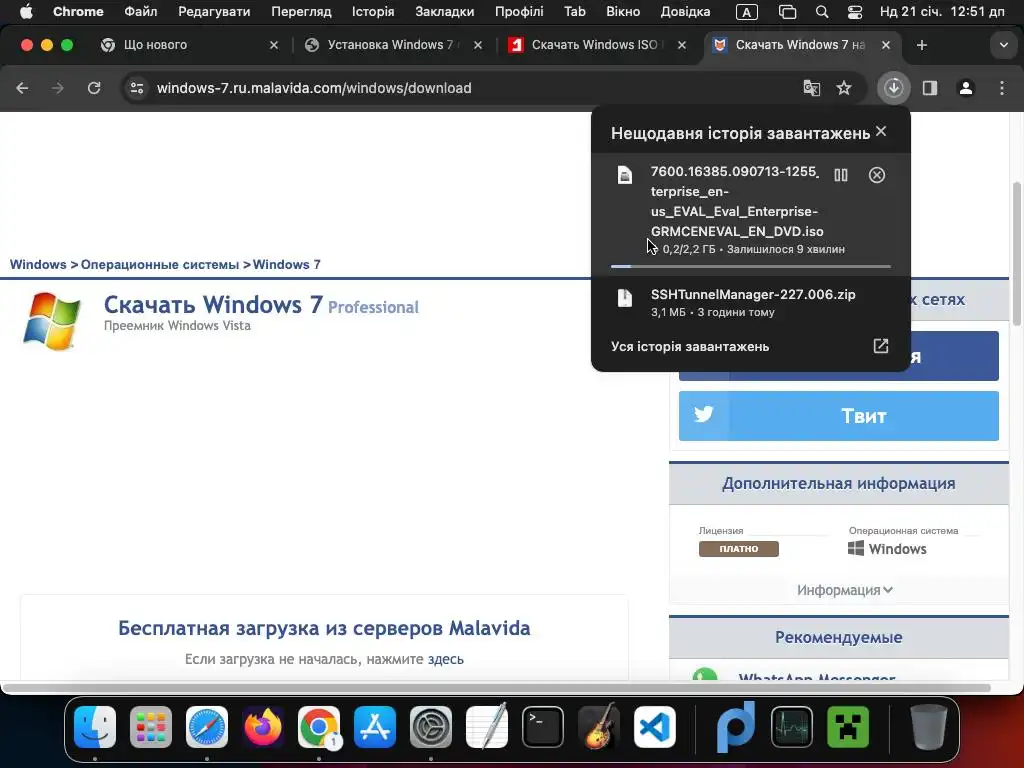Click the Windows operating system label

[887, 549]
